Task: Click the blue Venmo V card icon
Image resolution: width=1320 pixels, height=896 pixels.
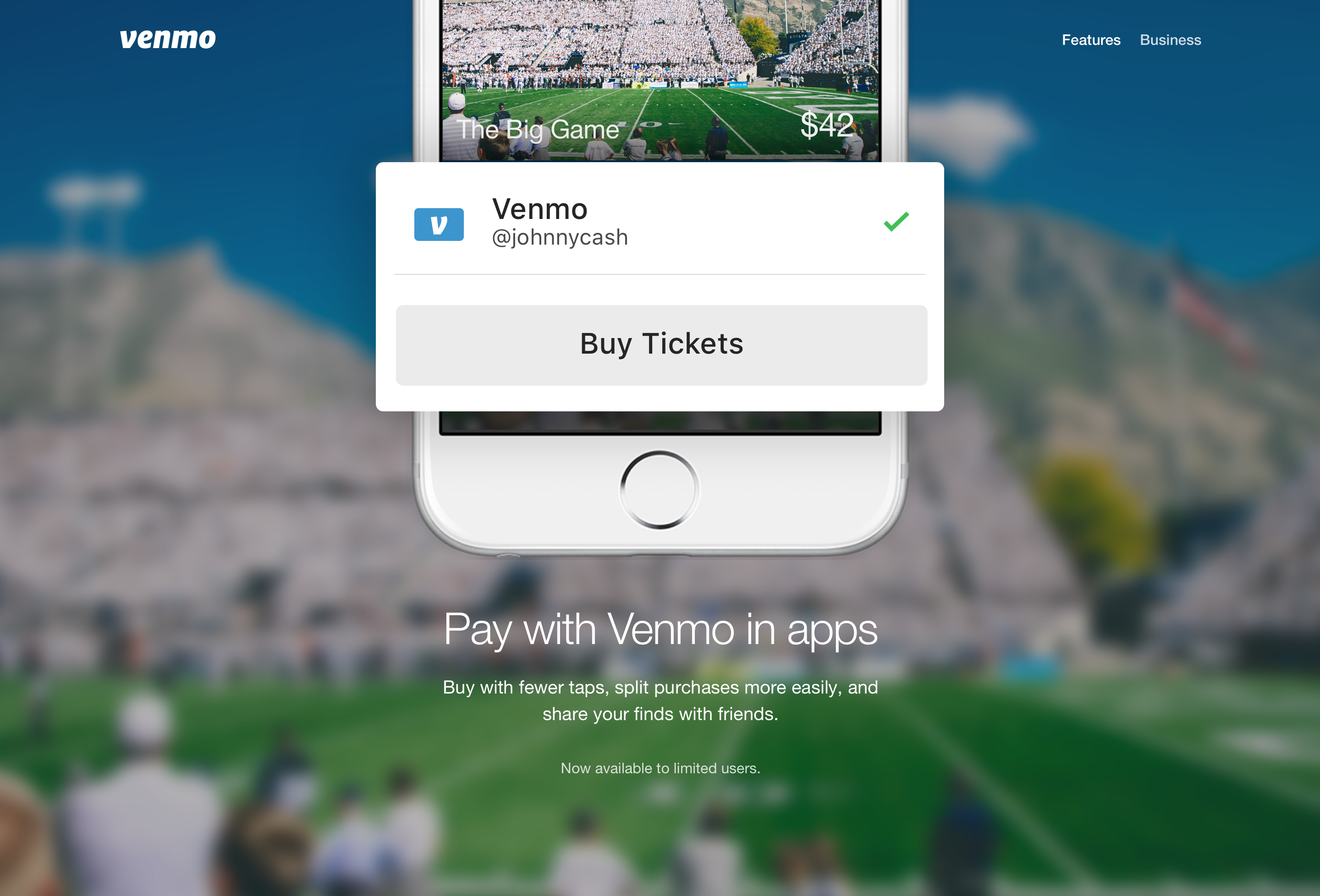Action: point(439,224)
